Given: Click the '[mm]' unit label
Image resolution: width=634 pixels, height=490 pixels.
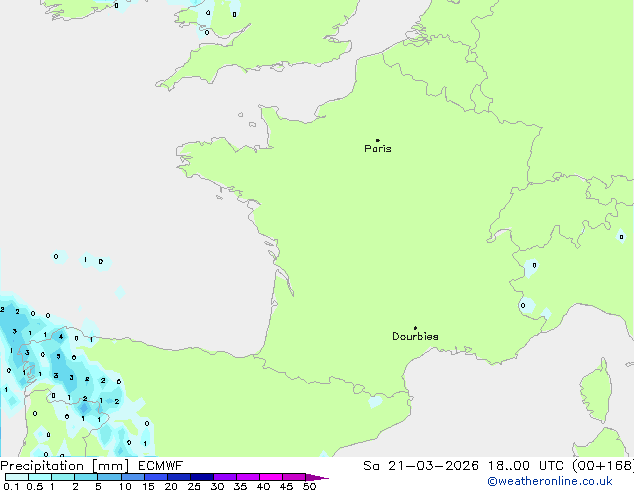Looking at the screenshot, I should (x=111, y=466).
